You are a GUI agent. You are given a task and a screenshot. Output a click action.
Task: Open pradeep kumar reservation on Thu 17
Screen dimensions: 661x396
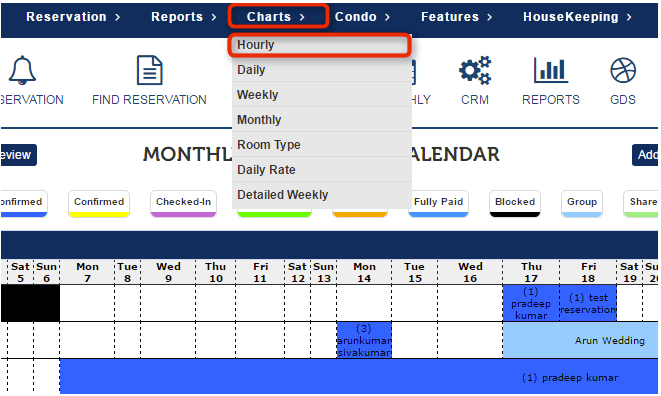(531, 303)
